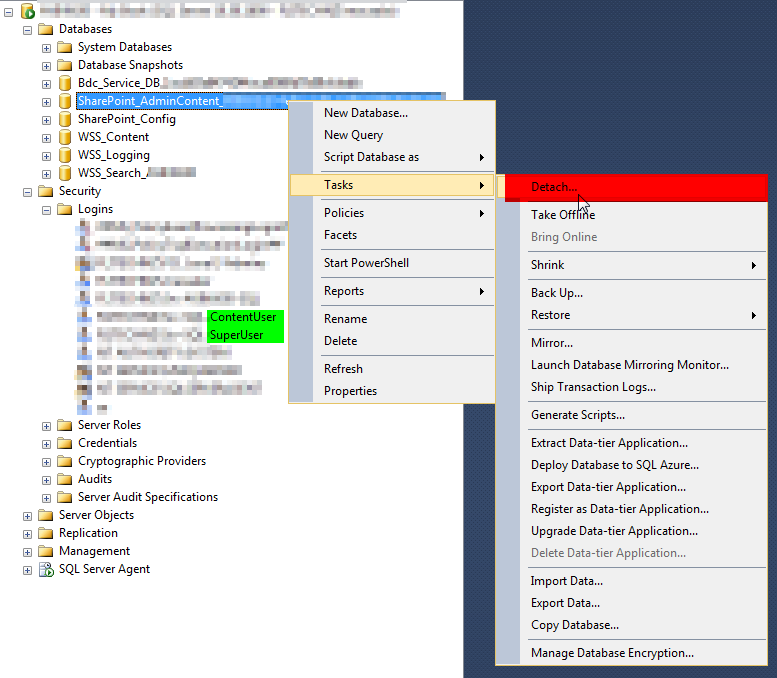Choose Delete in context menu

tap(392, 341)
